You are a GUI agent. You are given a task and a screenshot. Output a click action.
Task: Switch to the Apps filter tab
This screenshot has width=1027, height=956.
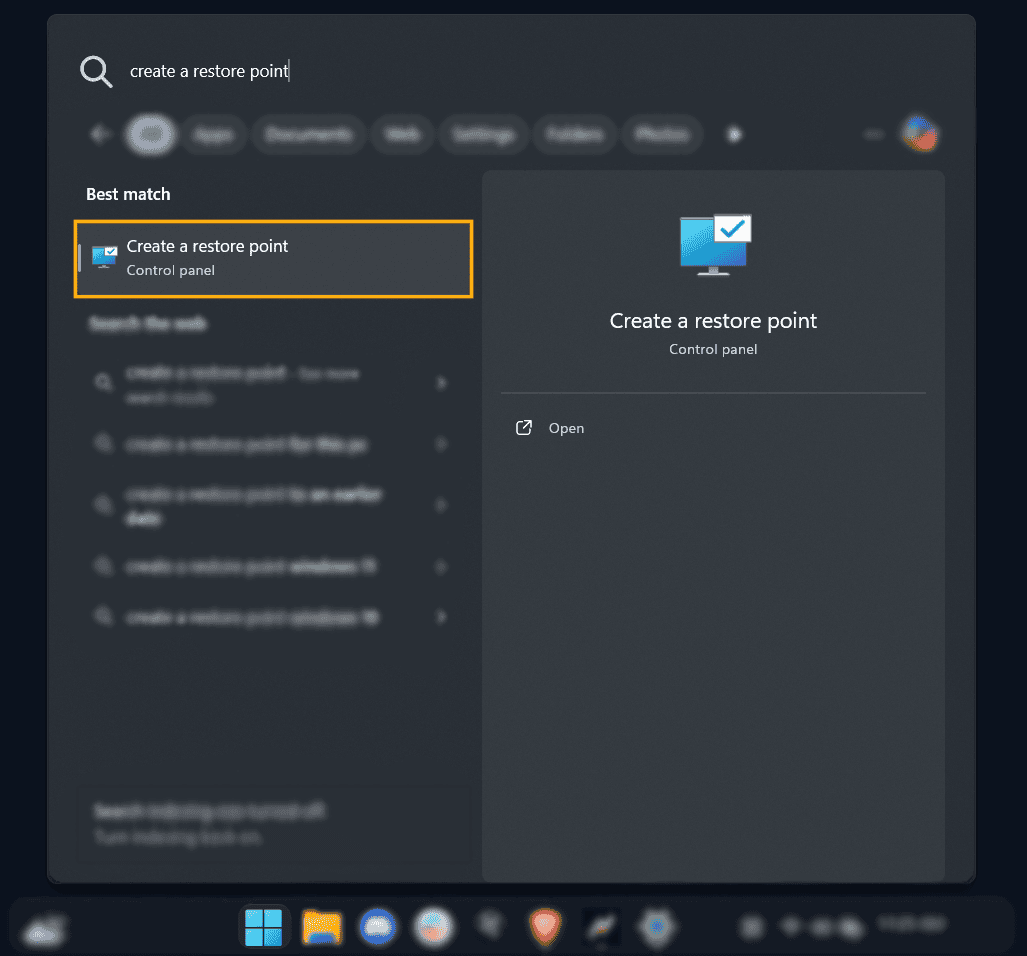click(212, 133)
